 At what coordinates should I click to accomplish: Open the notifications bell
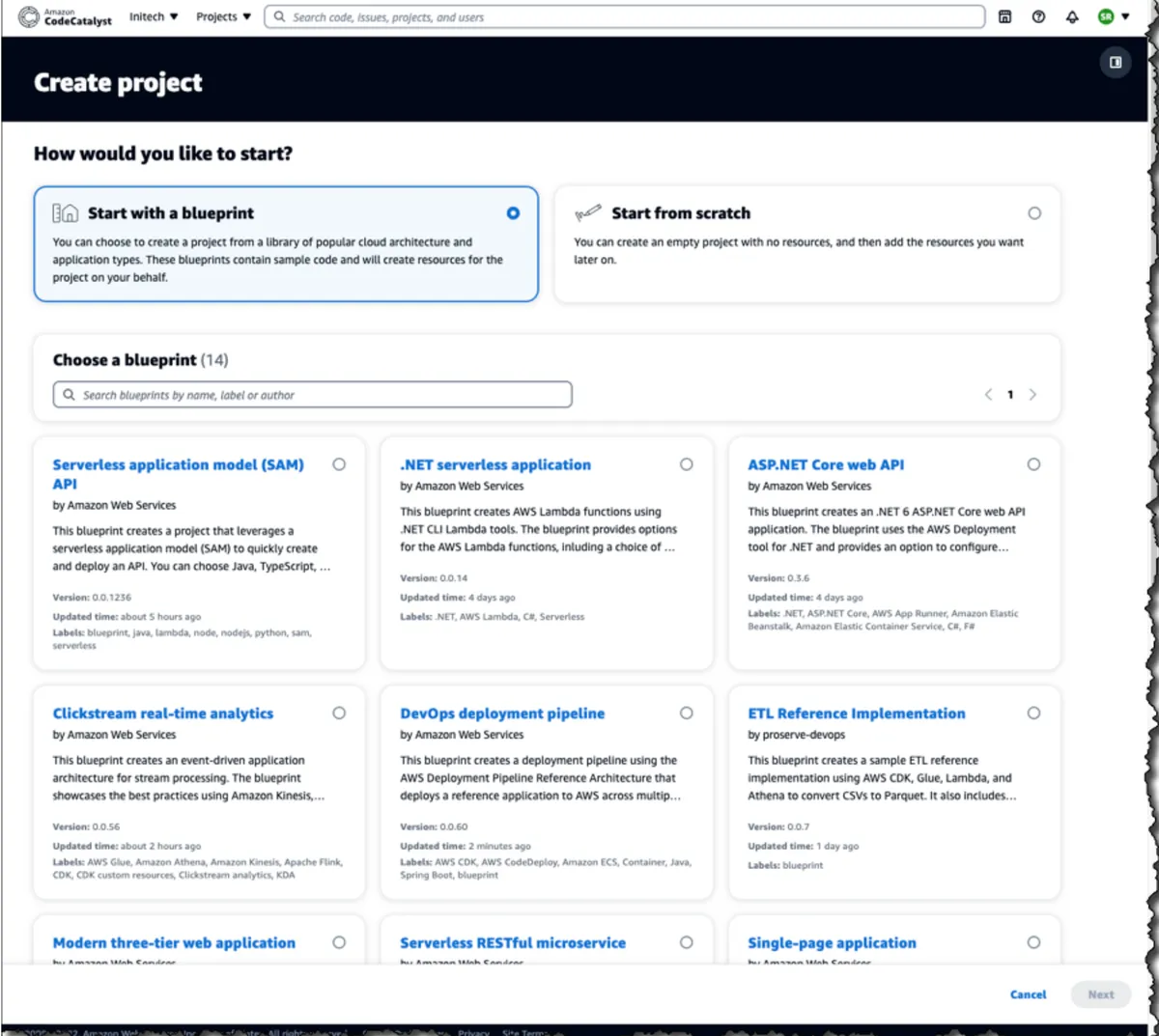pyautogui.click(x=1072, y=16)
